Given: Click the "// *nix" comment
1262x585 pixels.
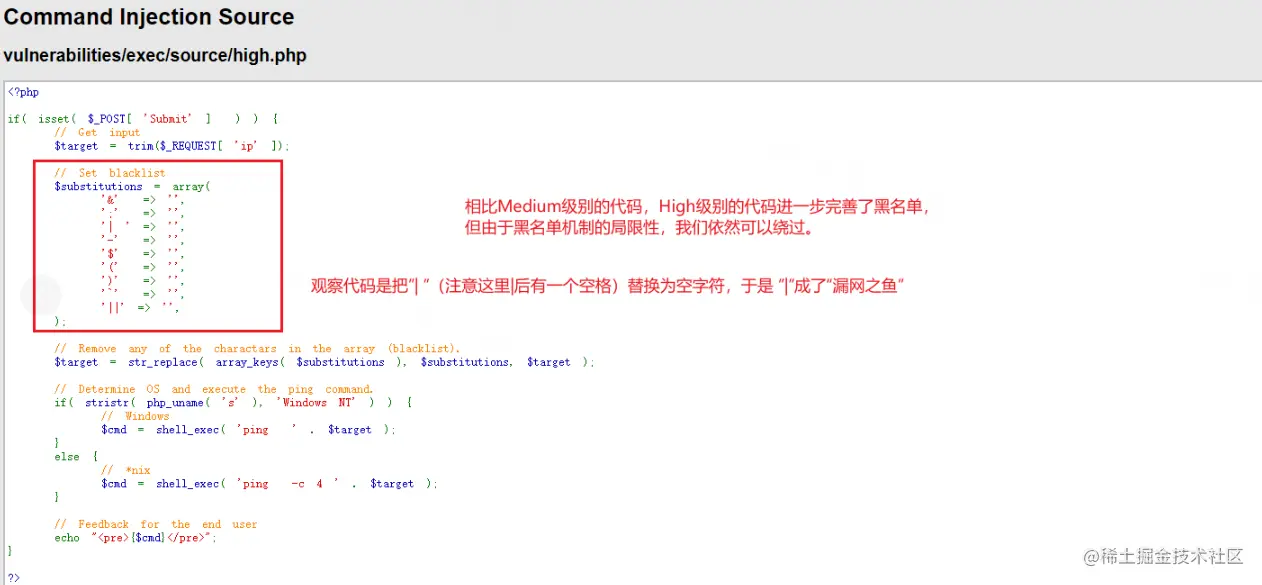Looking at the screenshot, I should [x=126, y=470].
